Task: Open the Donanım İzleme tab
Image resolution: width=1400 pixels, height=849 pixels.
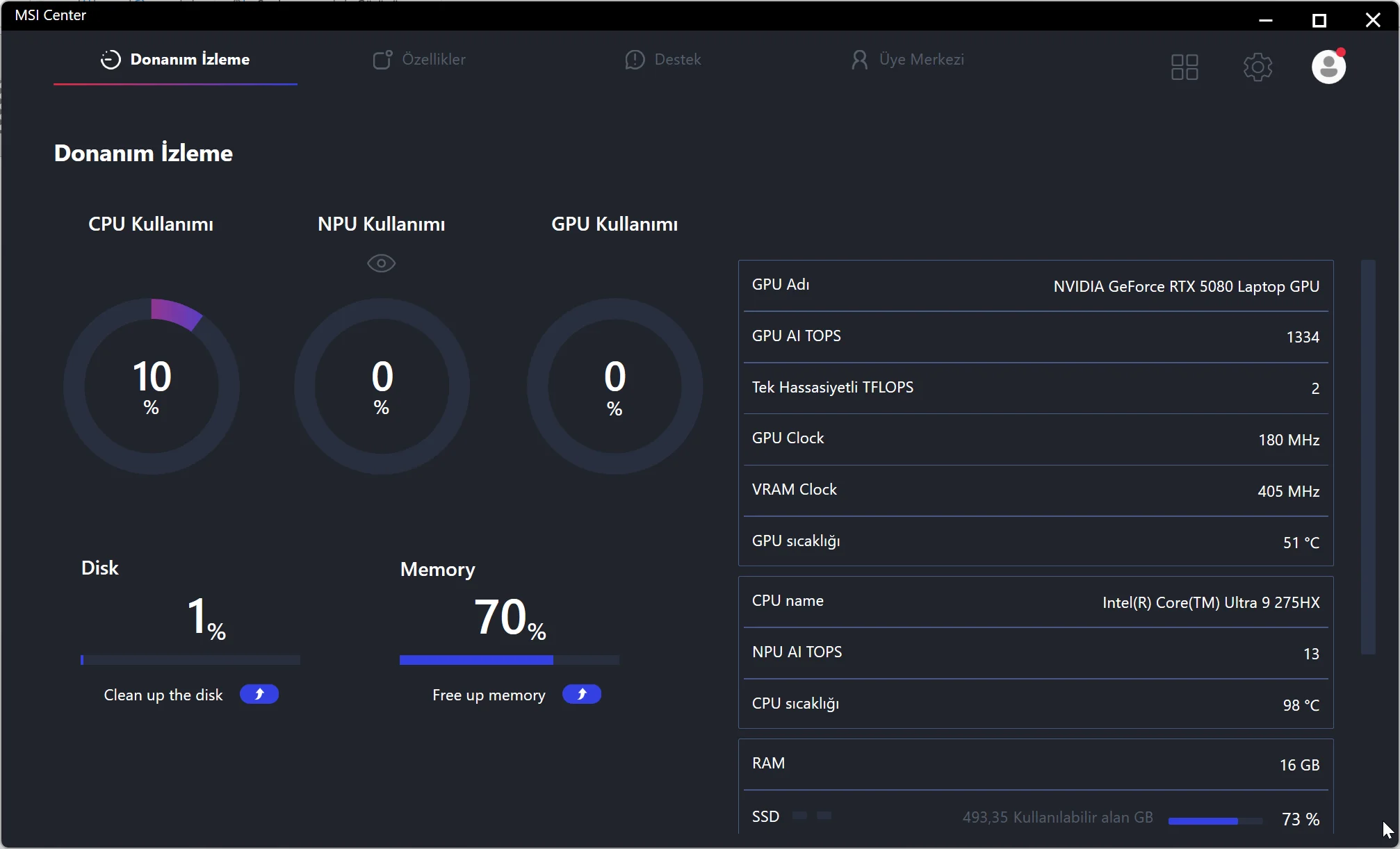Action: [175, 60]
